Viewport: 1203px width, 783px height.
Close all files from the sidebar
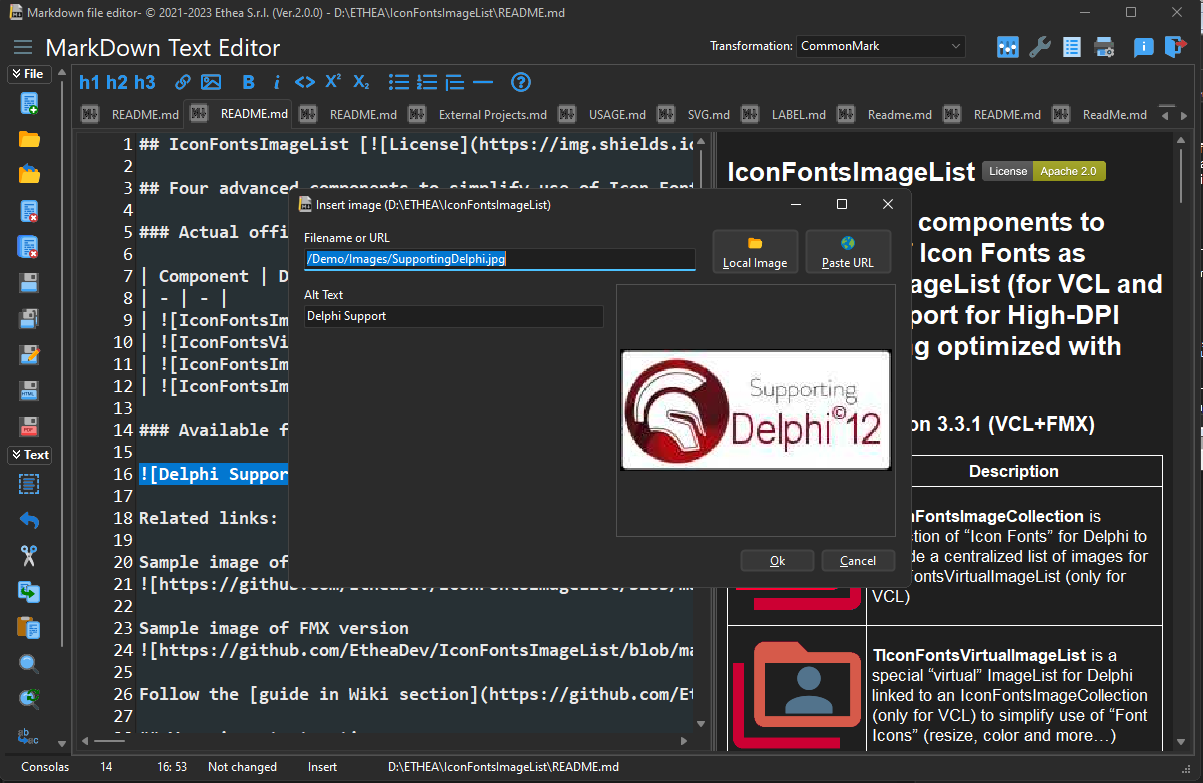(29, 247)
